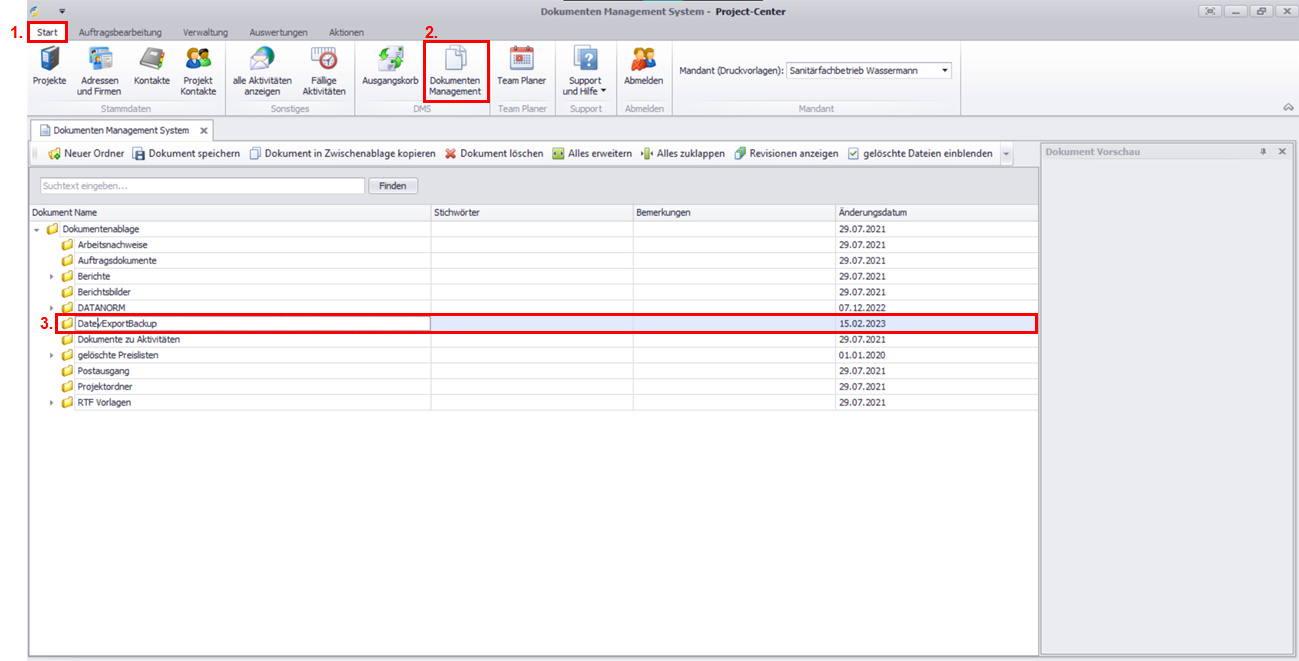
Task: Expand the RTF Vorlagen folder
Action: 51,403
